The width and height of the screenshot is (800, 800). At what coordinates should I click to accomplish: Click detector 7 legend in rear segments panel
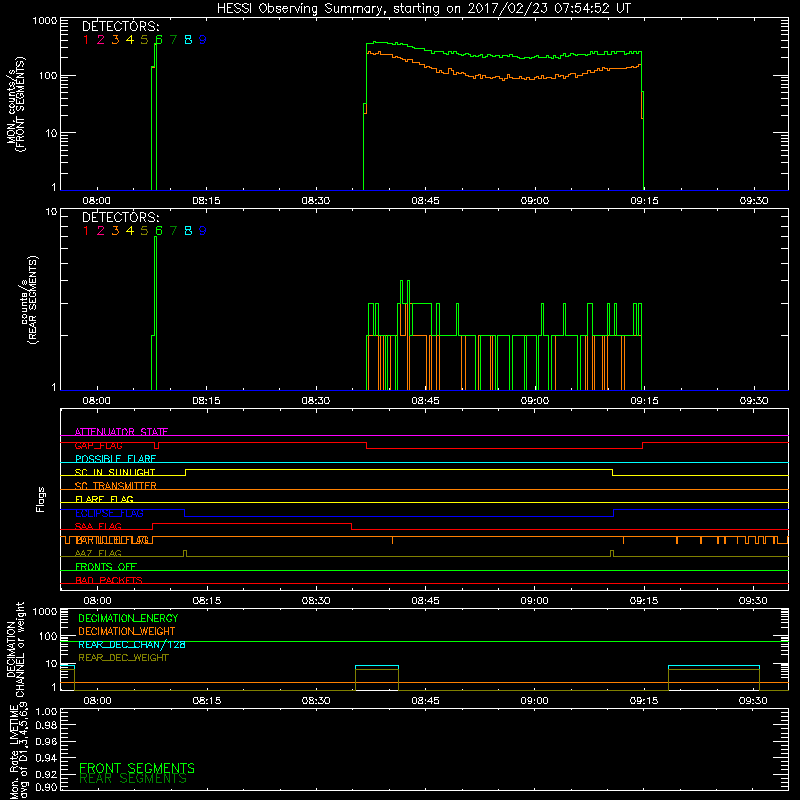[x=173, y=231]
